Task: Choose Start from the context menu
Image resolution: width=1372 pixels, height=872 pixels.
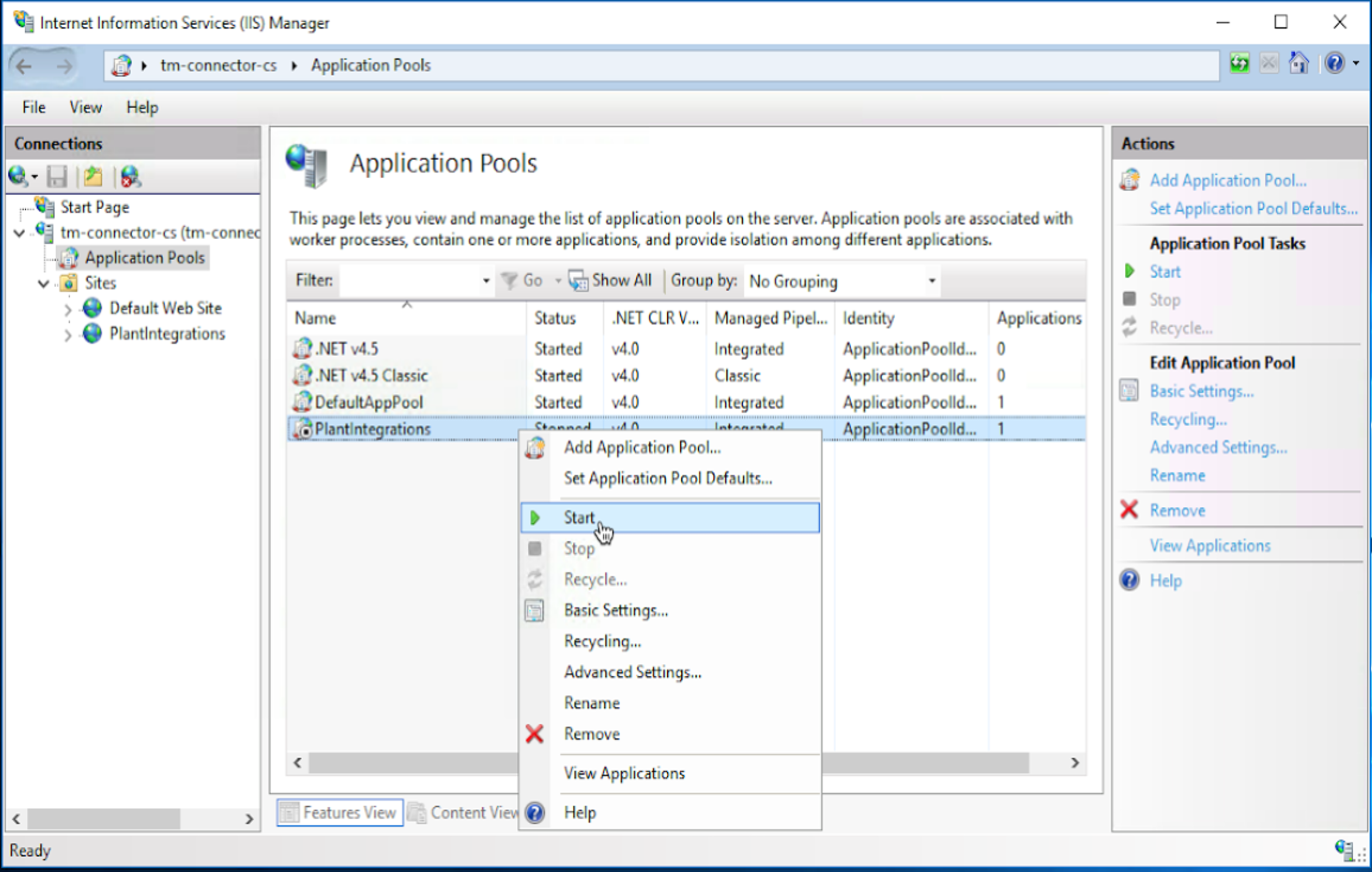Action: pyautogui.click(x=579, y=517)
